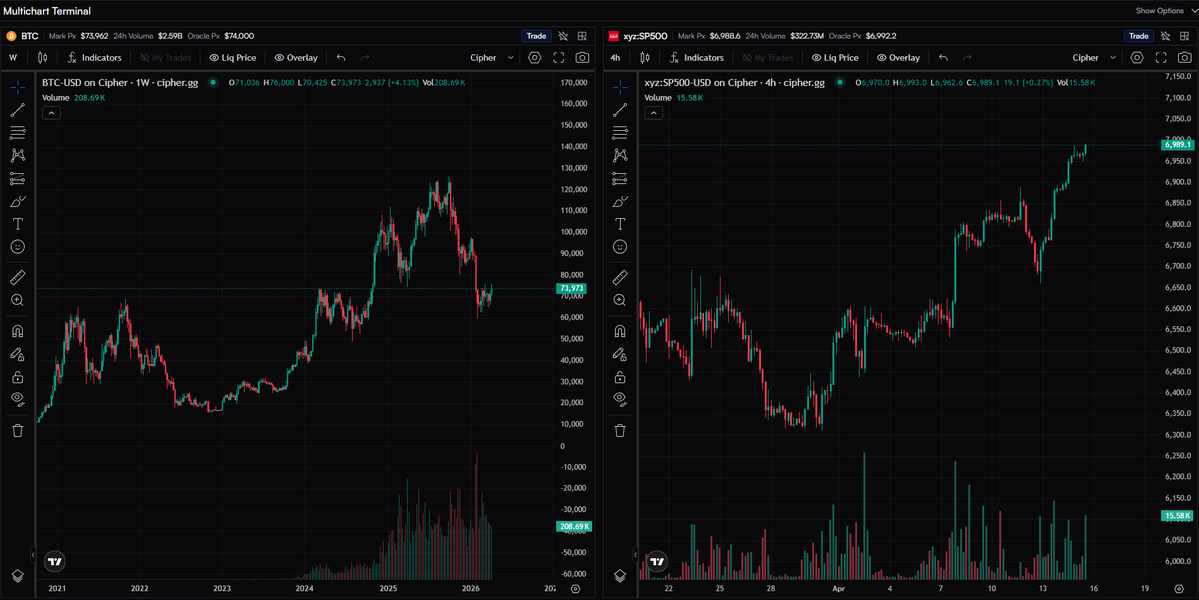Select the crosshair cursor tool in BTC chart
Viewport: 1199px width, 600px height.
click(18, 87)
